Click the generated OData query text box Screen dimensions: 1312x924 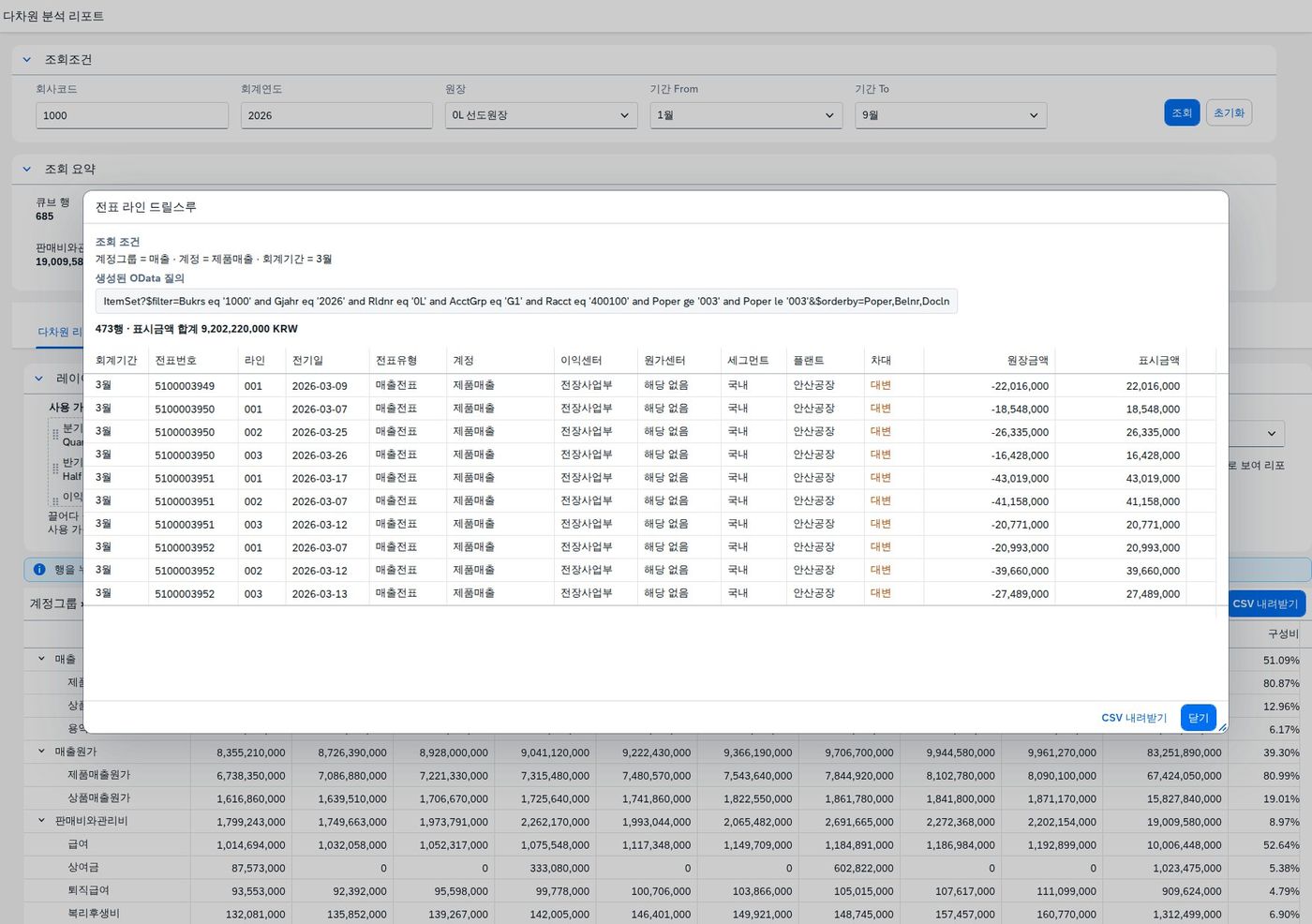526,301
